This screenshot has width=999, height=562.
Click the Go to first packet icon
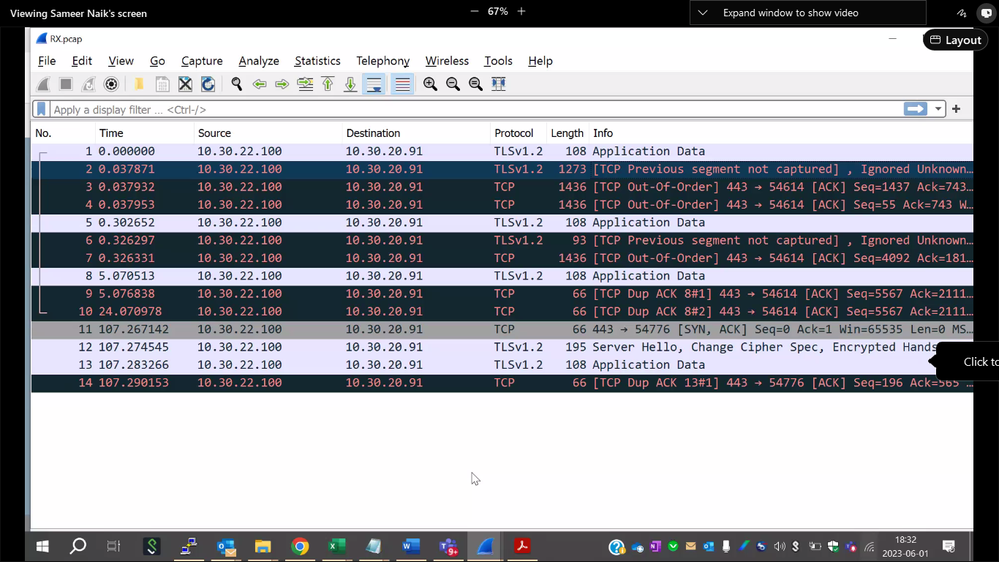(x=328, y=85)
